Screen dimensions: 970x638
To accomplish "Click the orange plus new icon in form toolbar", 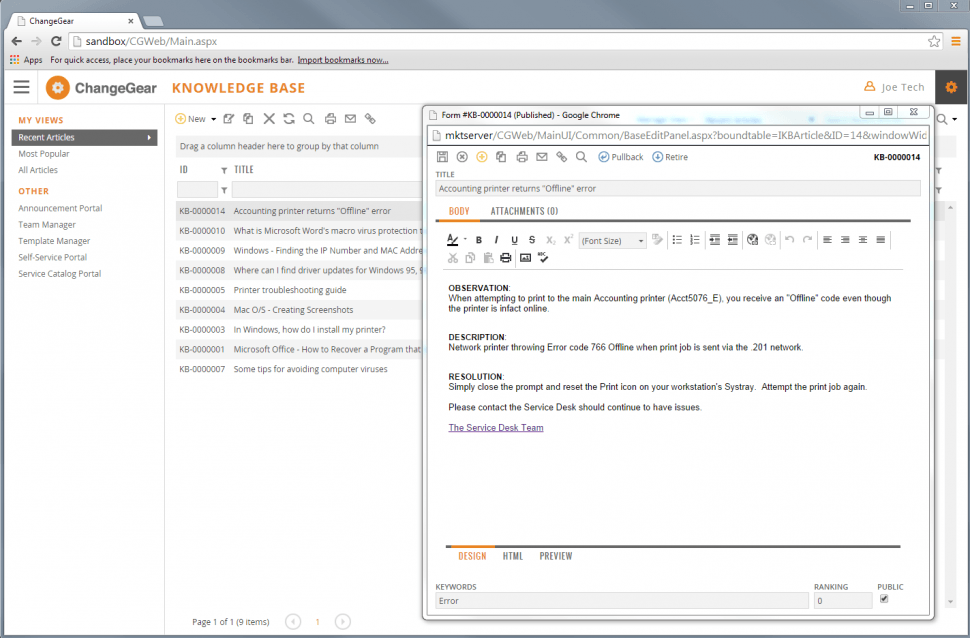I will point(481,157).
